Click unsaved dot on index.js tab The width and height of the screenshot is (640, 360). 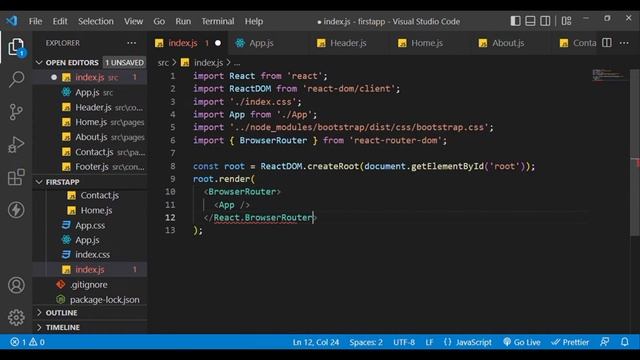218,43
